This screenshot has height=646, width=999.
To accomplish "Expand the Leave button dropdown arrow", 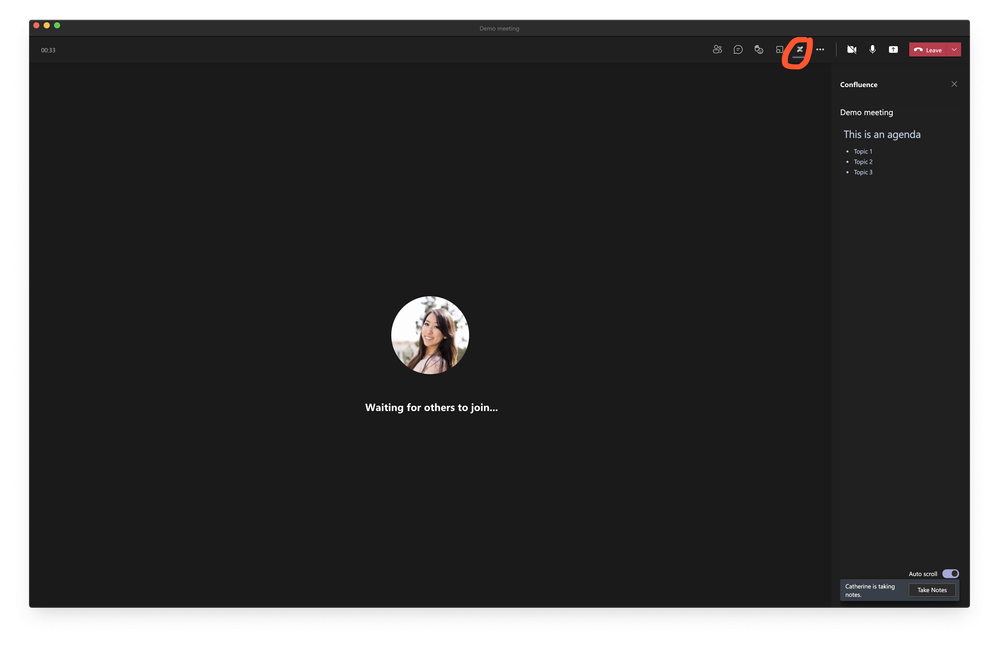I will tap(954, 50).
